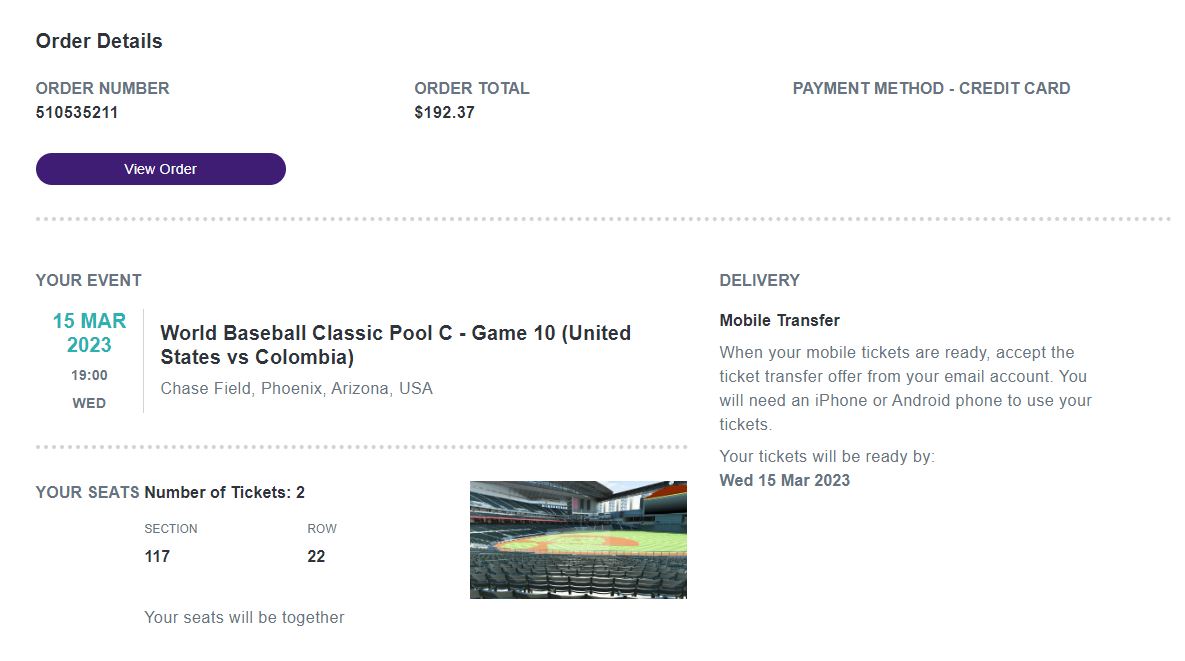Click the order total amount $192.37

(x=444, y=113)
